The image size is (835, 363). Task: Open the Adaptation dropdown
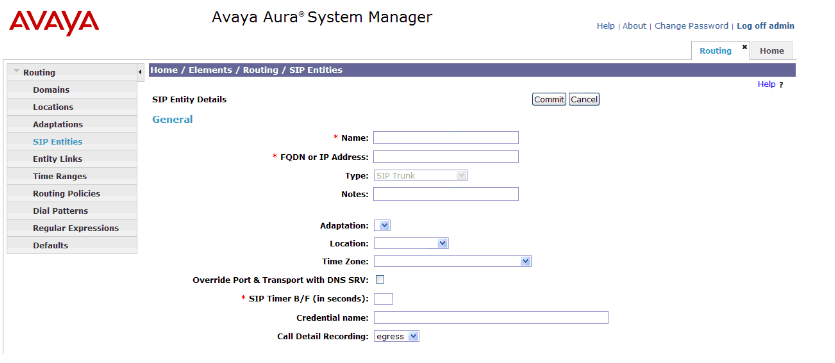tap(383, 226)
